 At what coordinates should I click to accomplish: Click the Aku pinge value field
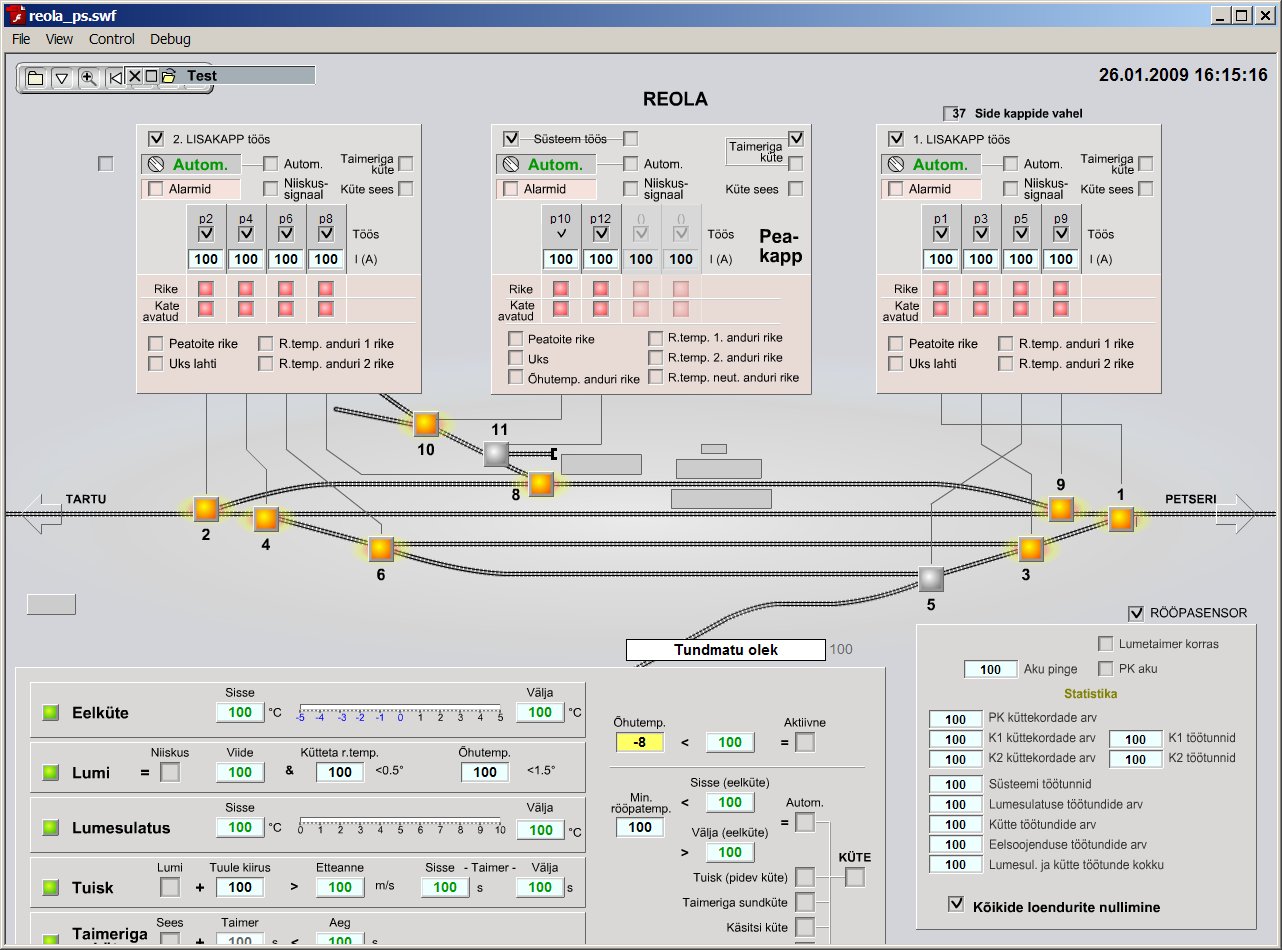[x=990, y=669]
